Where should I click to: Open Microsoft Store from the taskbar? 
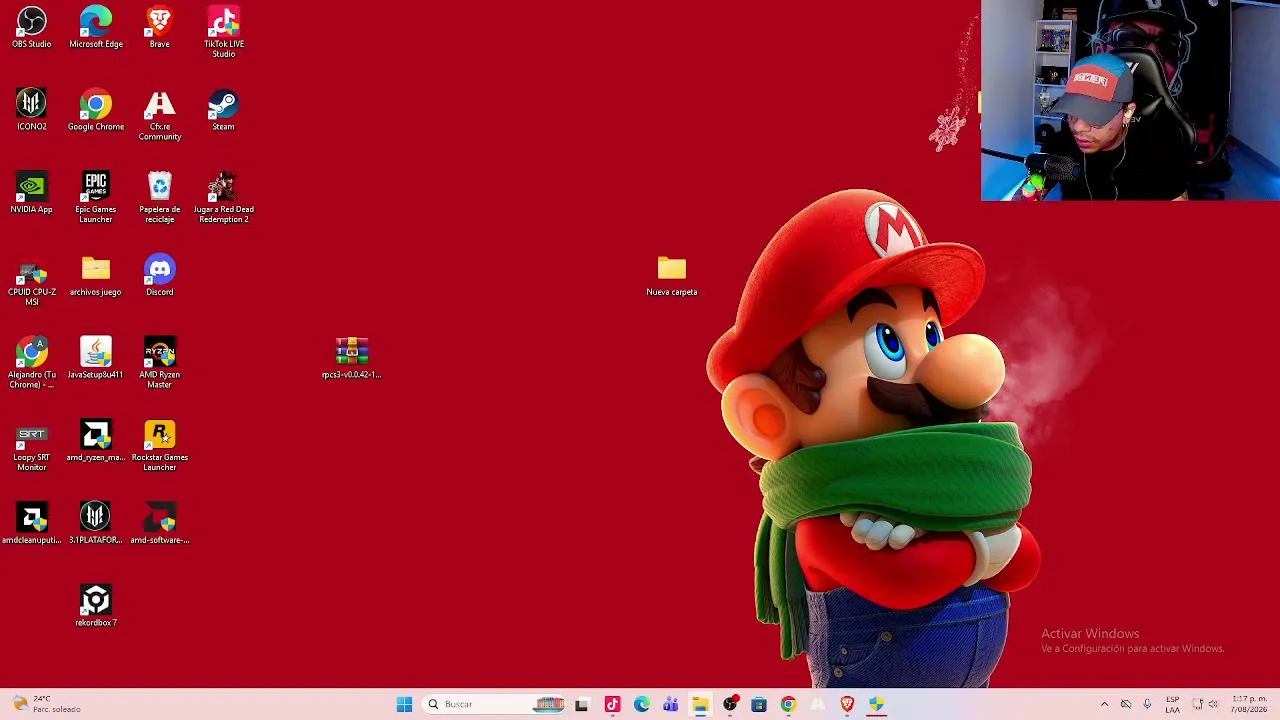point(759,704)
